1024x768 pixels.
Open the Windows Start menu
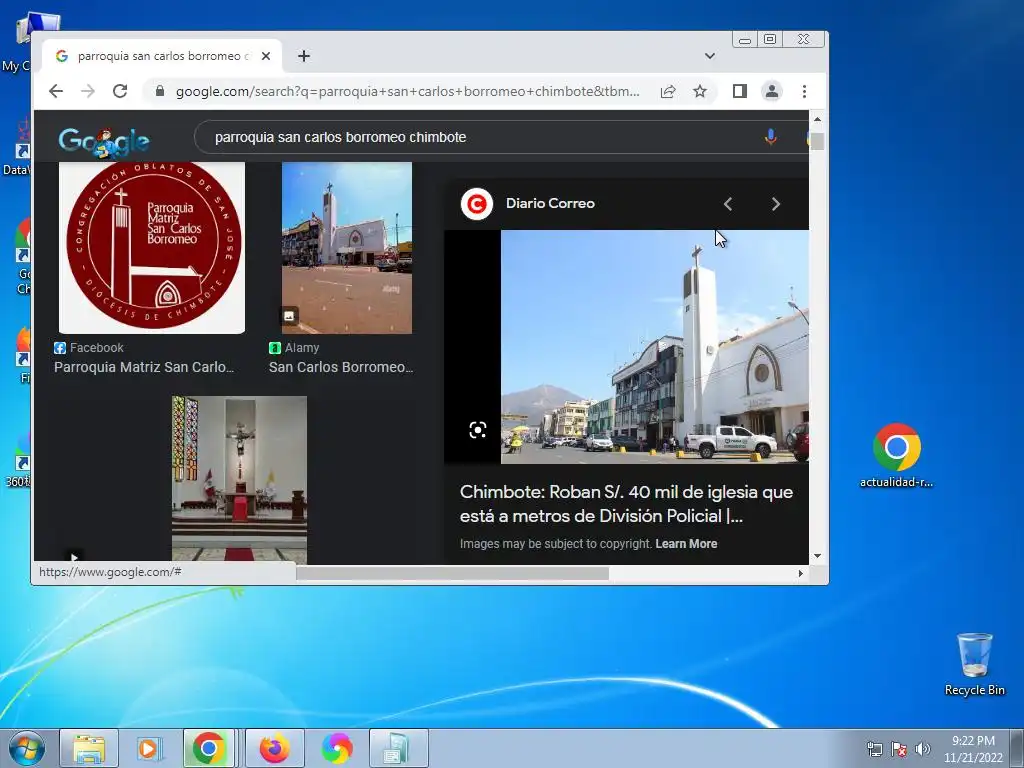point(26,748)
